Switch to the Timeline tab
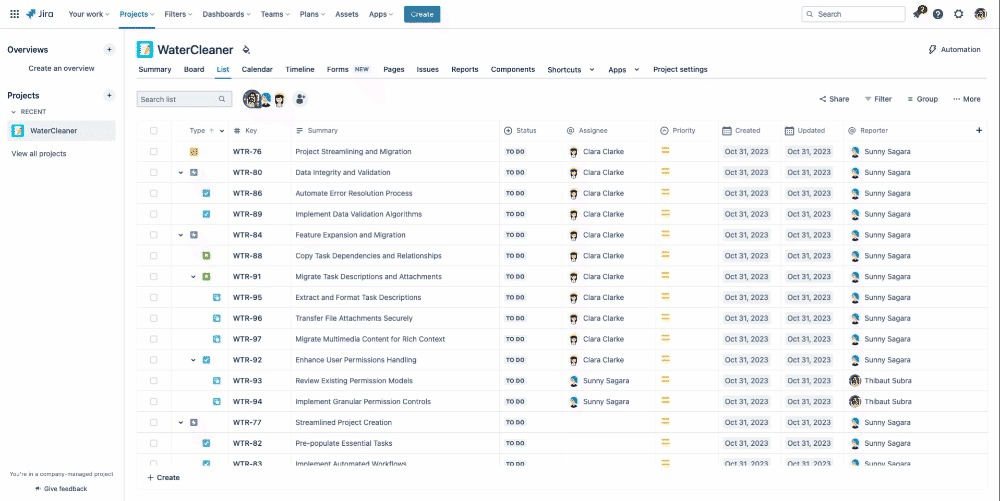The height and width of the screenshot is (501, 1000). click(x=299, y=70)
